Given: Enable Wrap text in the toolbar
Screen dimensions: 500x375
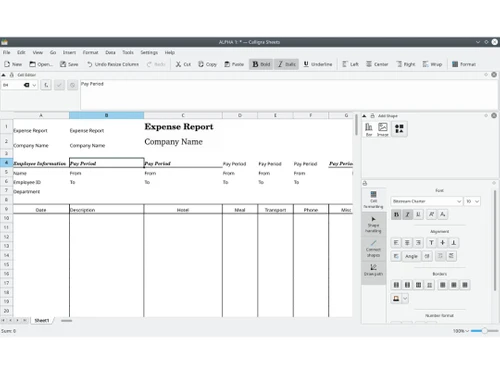Looking at the screenshot, I should tap(432, 64).
